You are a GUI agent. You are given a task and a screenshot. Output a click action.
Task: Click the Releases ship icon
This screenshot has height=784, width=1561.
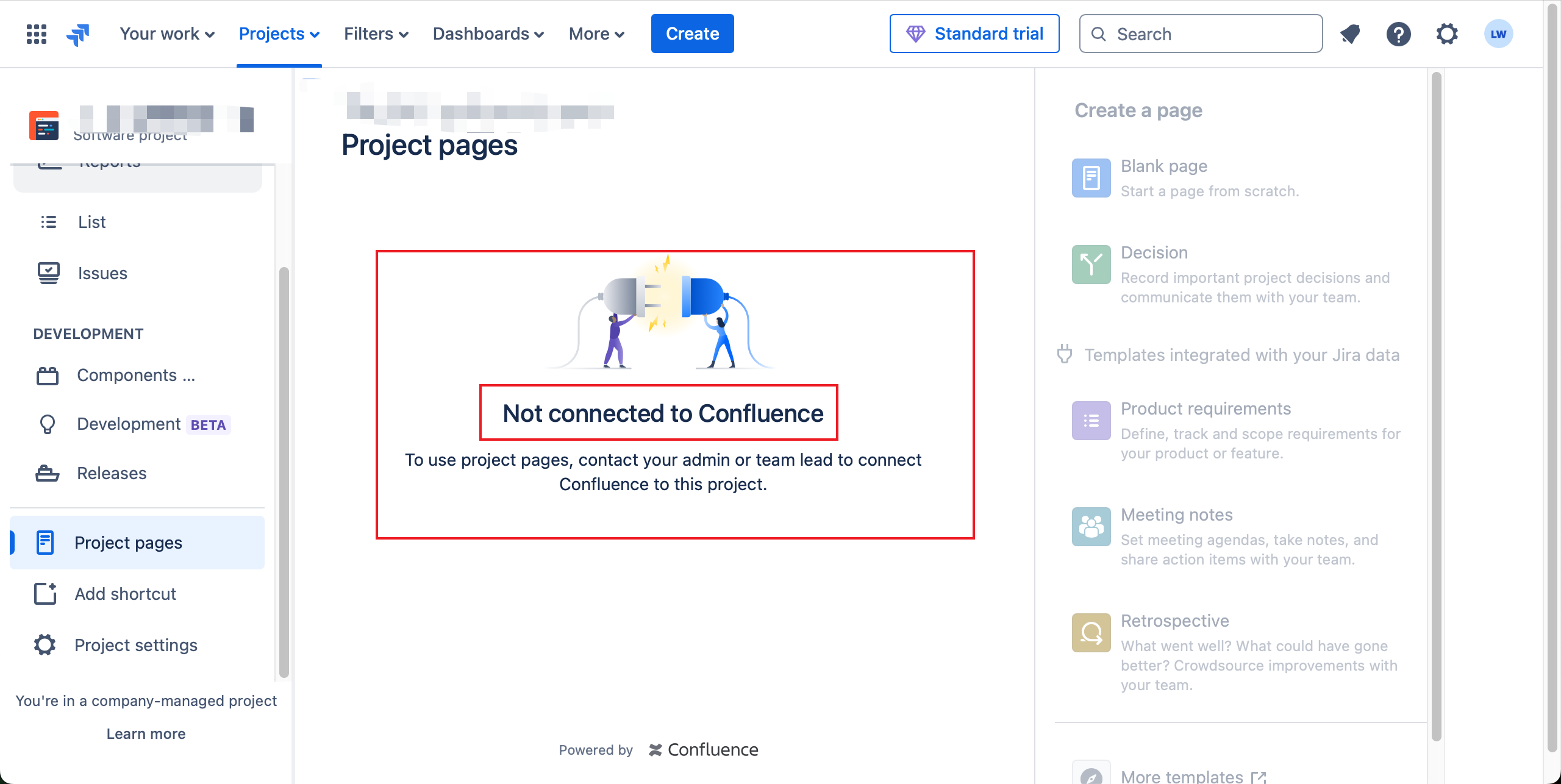[x=48, y=473]
